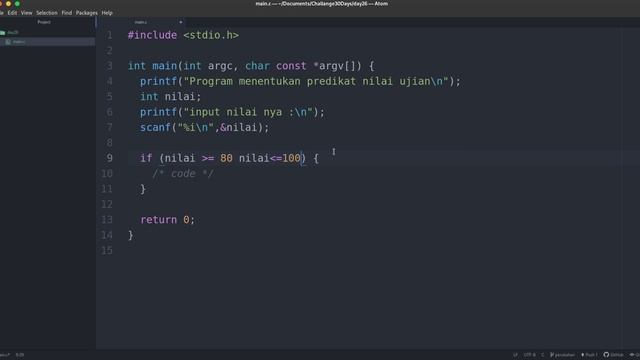Open the Selection menu
Screen dimensions: 640x360
click(x=47, y=13)
